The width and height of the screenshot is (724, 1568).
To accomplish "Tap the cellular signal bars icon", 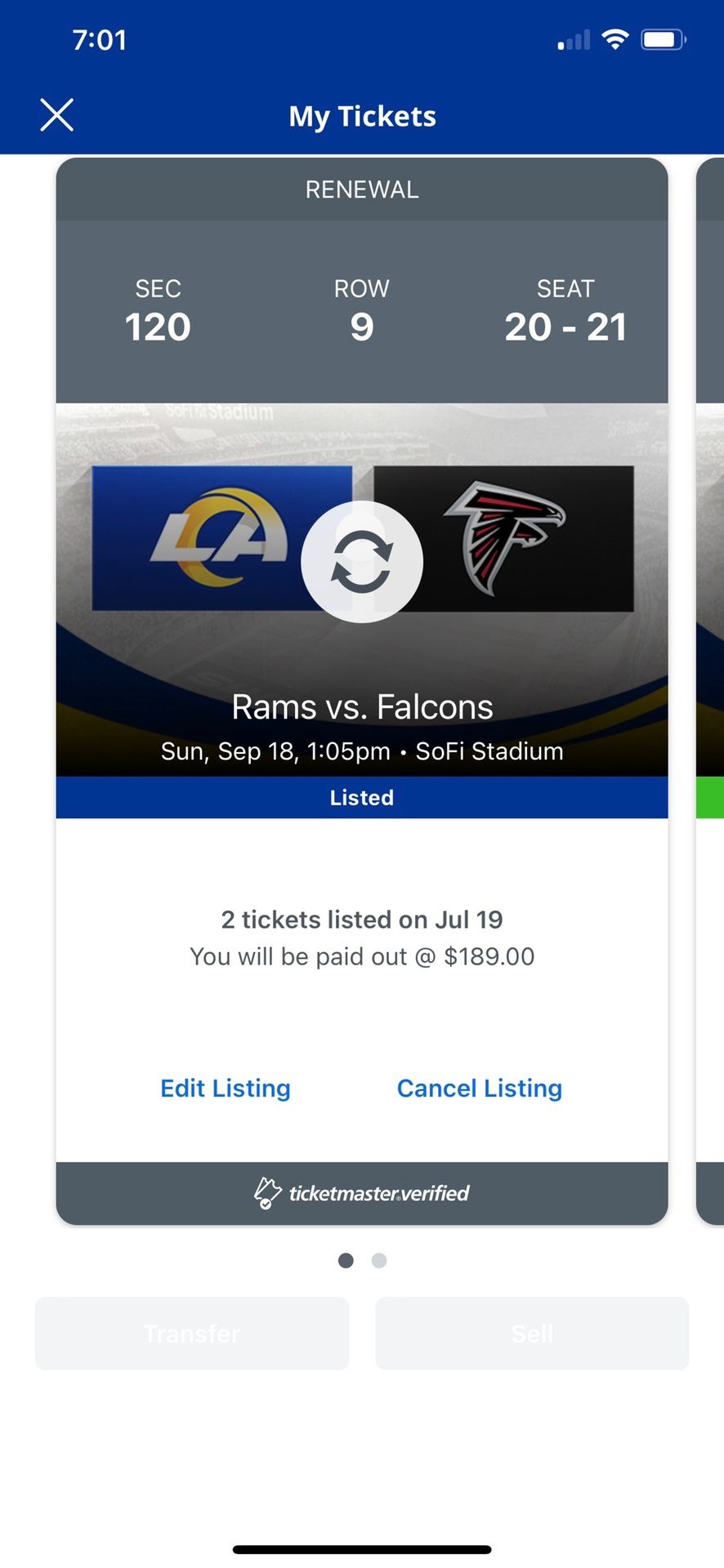I will point(574,40).
